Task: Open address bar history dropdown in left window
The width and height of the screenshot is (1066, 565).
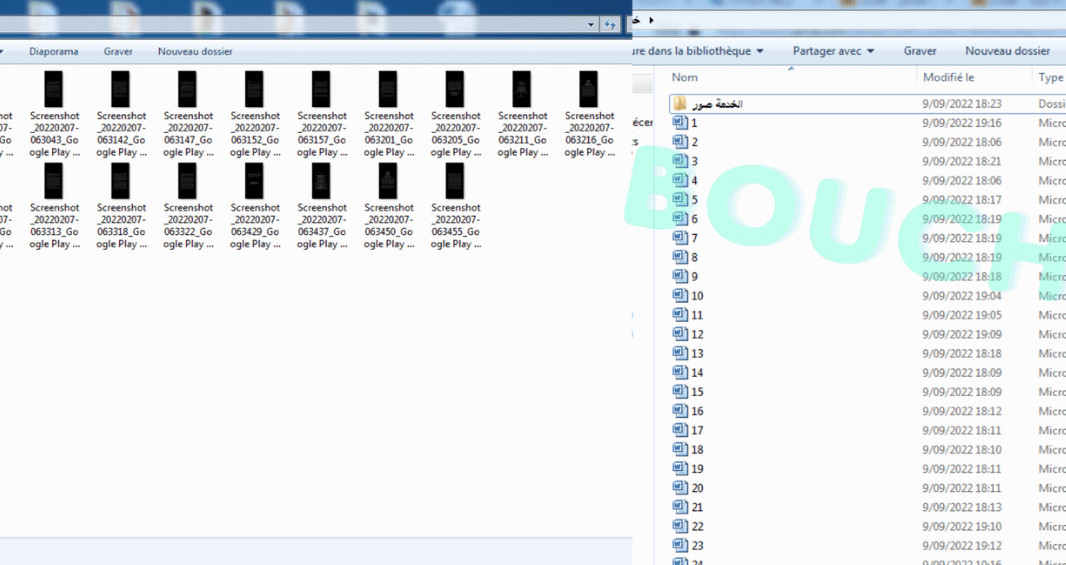Action: pyautogui.click(x=591, y=24)
